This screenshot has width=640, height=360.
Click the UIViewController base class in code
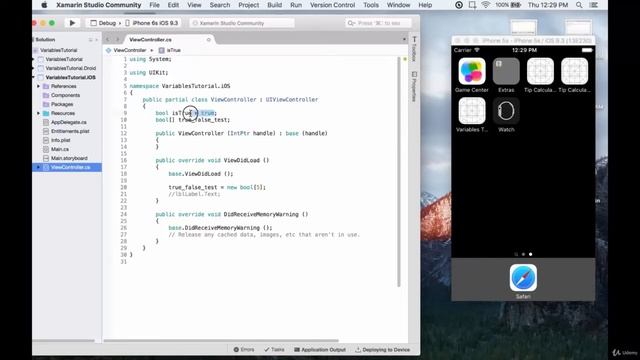(291, 100)
